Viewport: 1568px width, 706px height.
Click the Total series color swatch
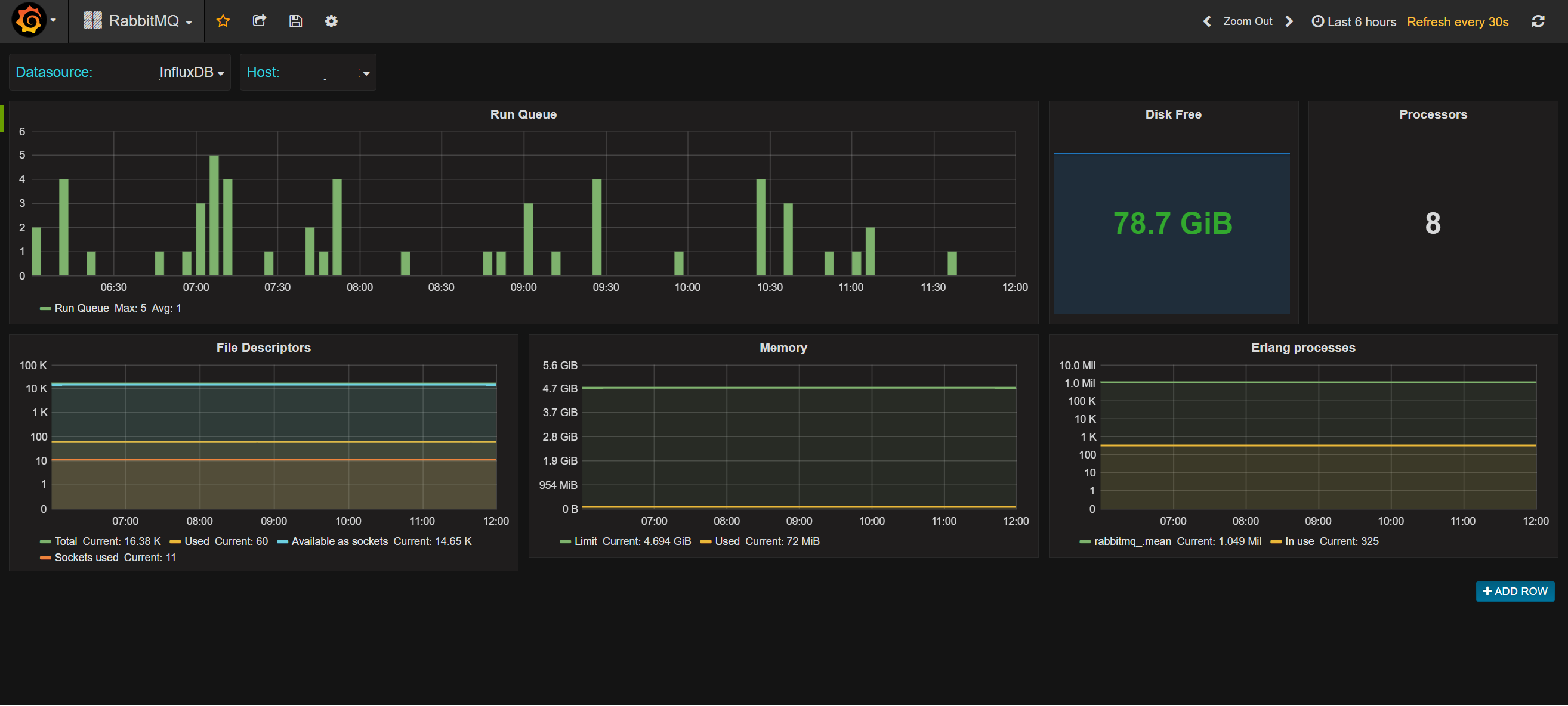[x=45, y=542]
